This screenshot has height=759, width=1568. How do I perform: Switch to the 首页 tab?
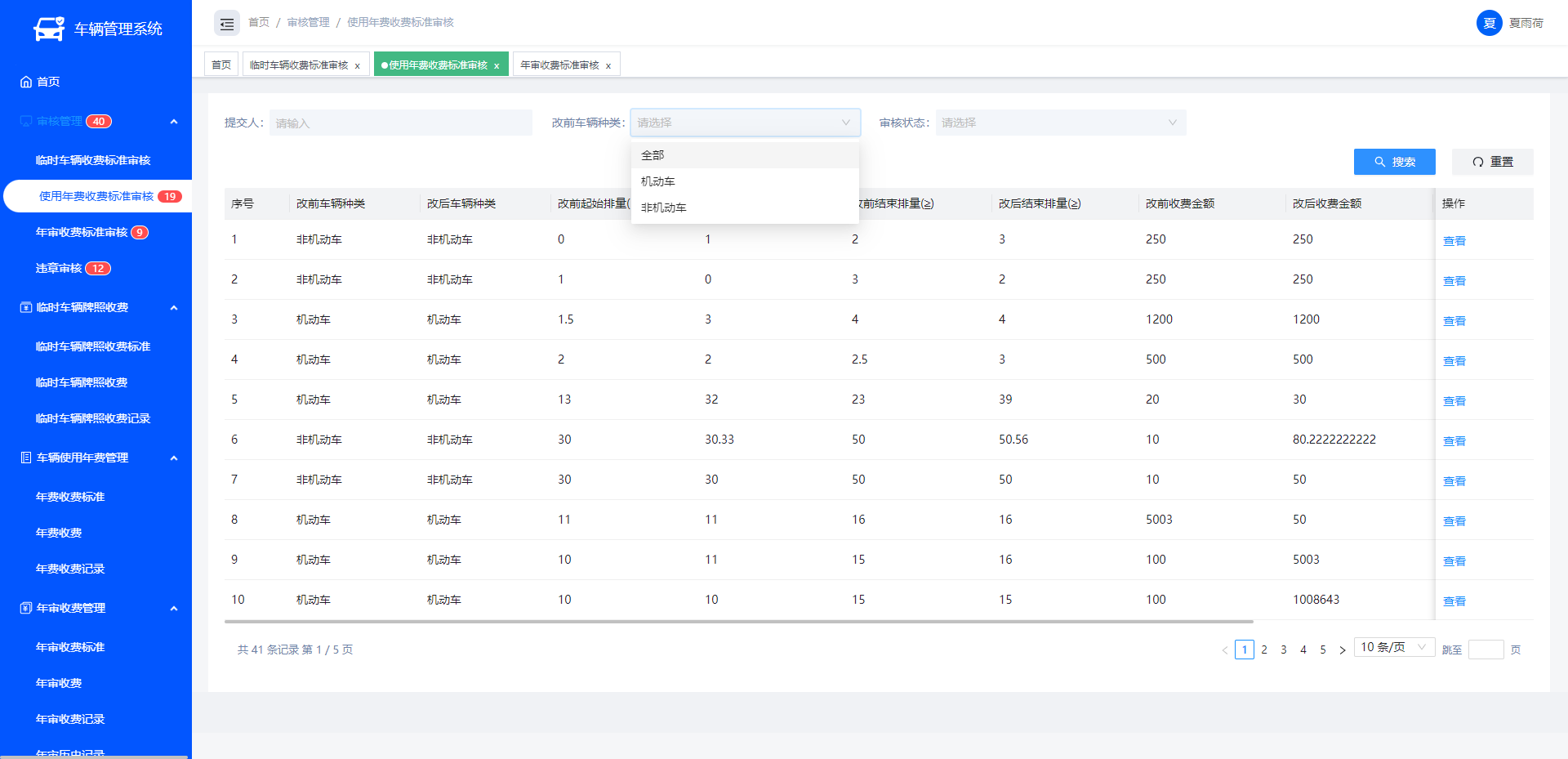221,65
